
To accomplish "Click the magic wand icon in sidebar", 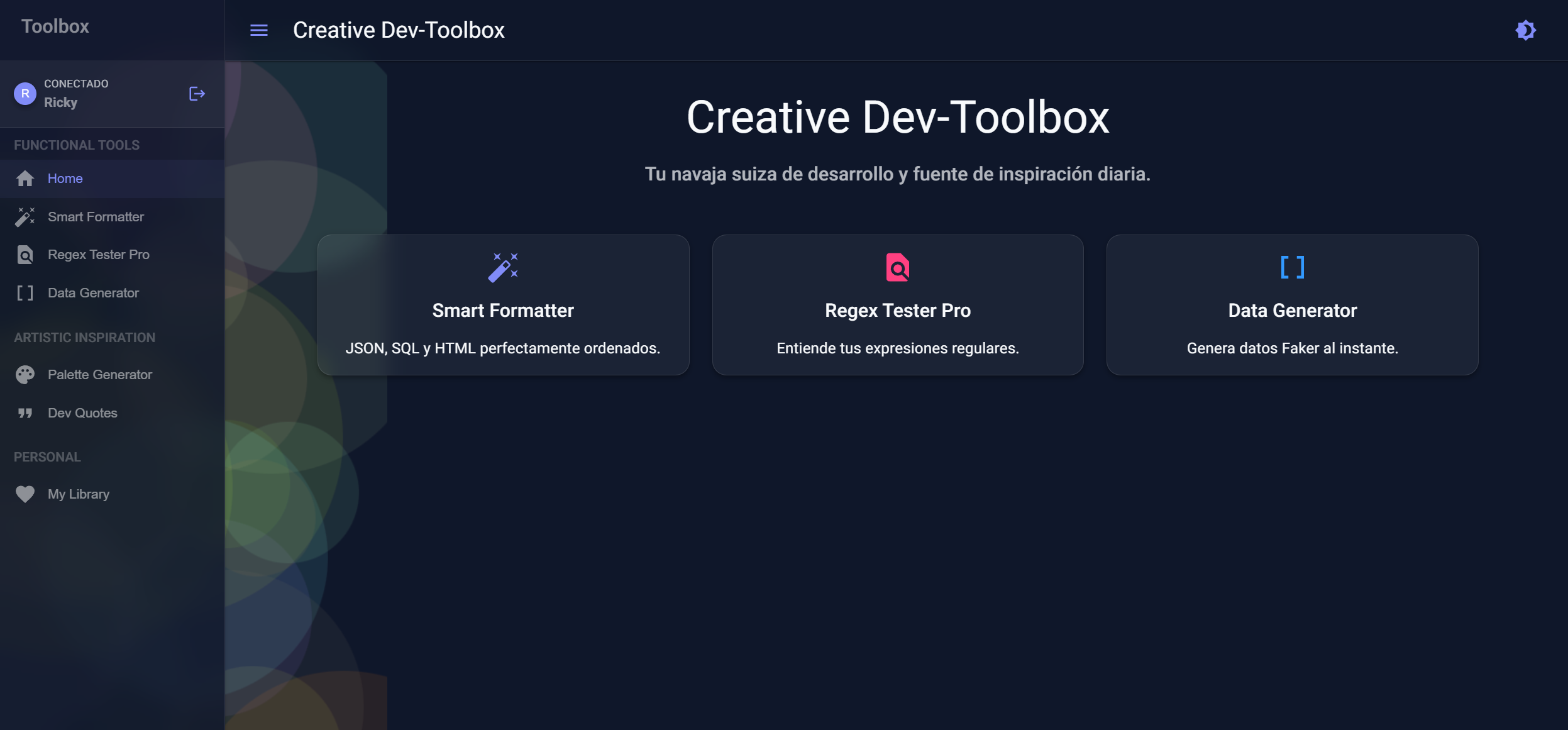I will click(x=25, y=217).
